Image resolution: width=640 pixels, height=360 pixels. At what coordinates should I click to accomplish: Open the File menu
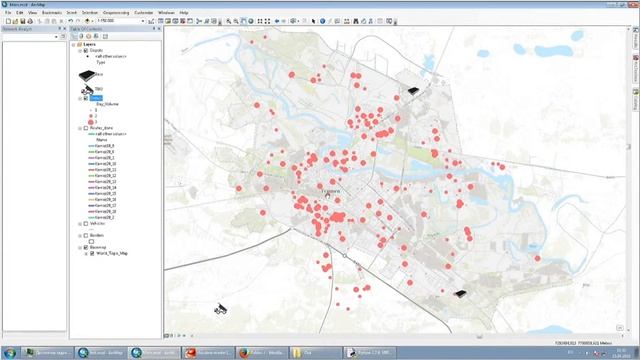8,13
